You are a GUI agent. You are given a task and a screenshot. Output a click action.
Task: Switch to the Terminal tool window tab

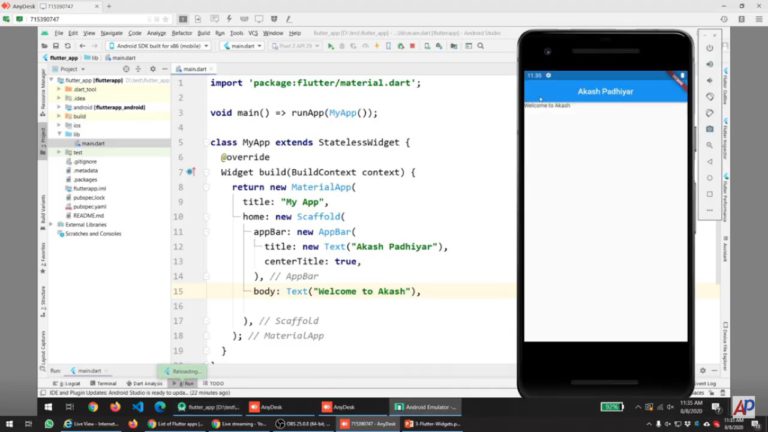pyautogui.click(x=106, y=383)
